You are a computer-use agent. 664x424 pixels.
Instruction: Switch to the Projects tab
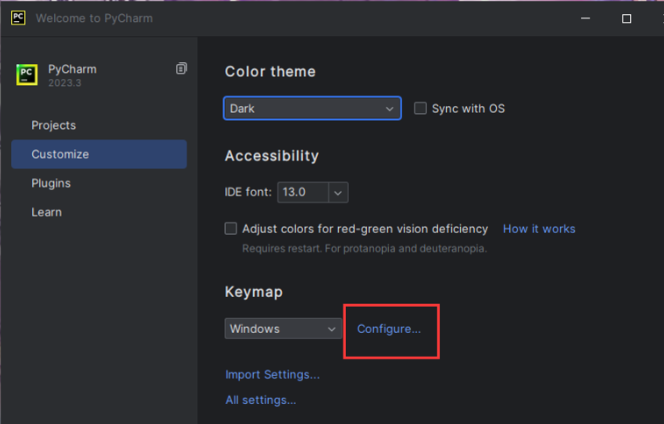tap(54, 125)
